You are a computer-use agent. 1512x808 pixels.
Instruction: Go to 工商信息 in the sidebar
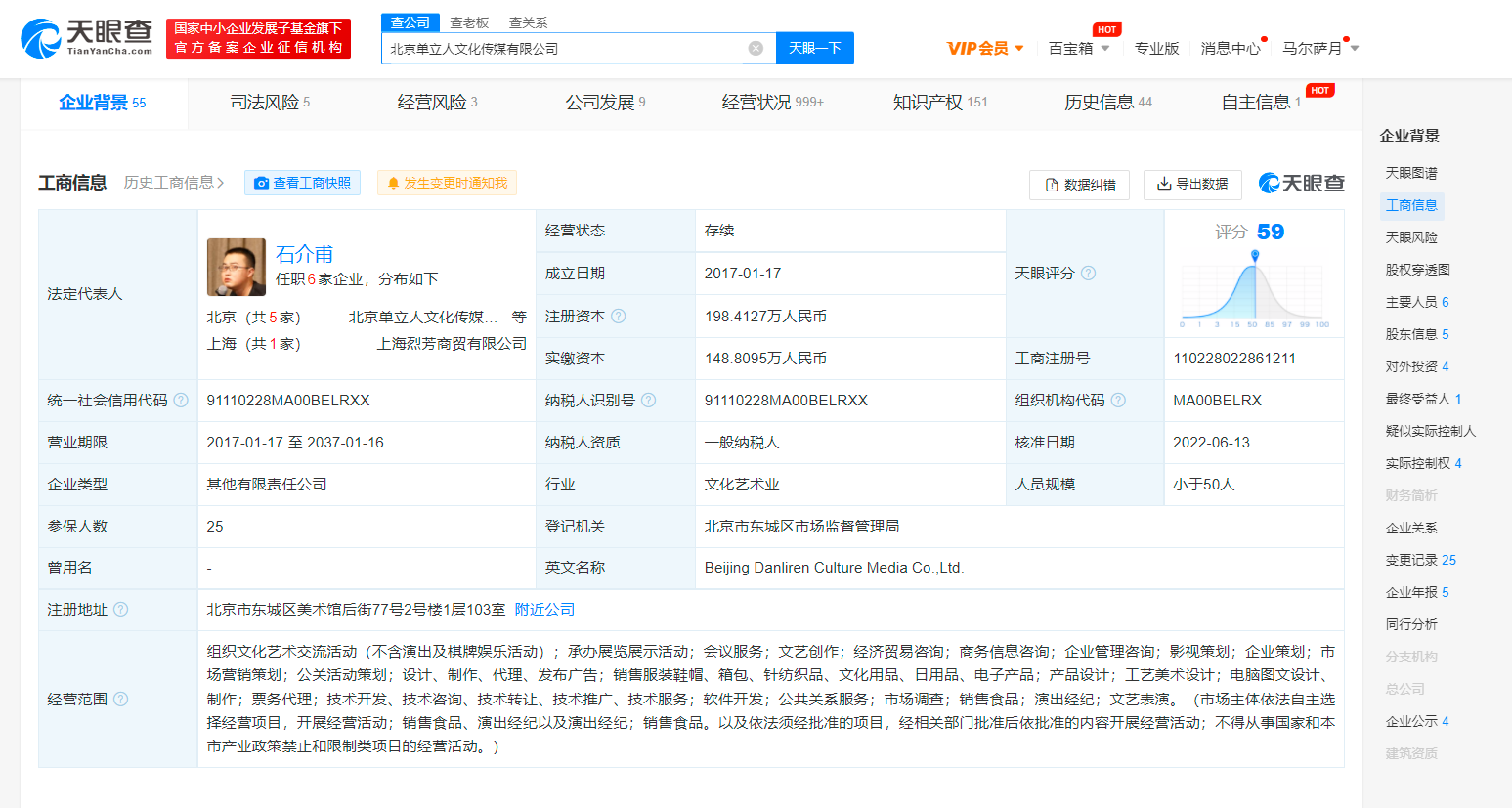click(x=1411, y=205)
